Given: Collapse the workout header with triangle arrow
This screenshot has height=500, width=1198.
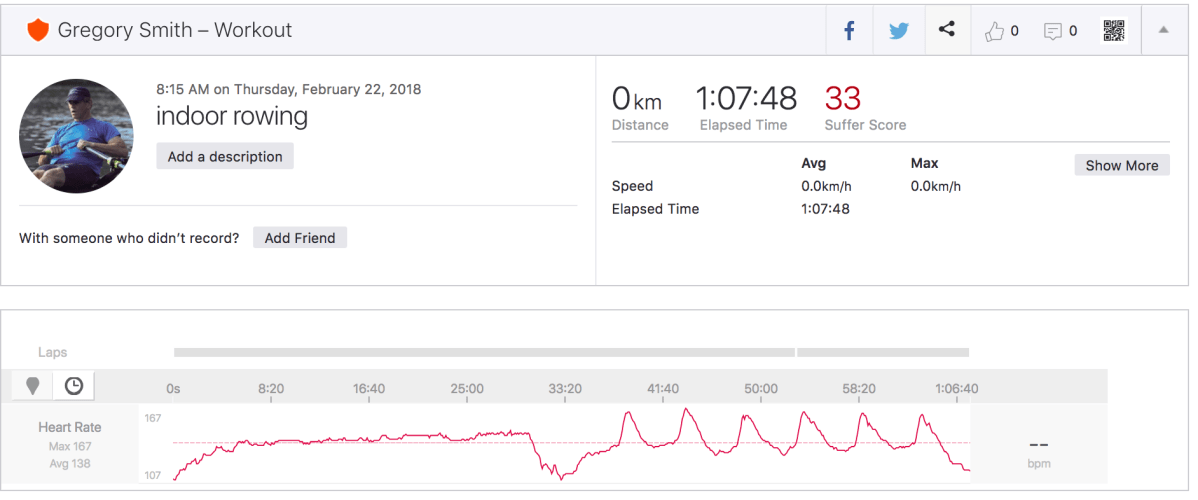Looking at the screenshot, I should click(x=1163, y=31).
